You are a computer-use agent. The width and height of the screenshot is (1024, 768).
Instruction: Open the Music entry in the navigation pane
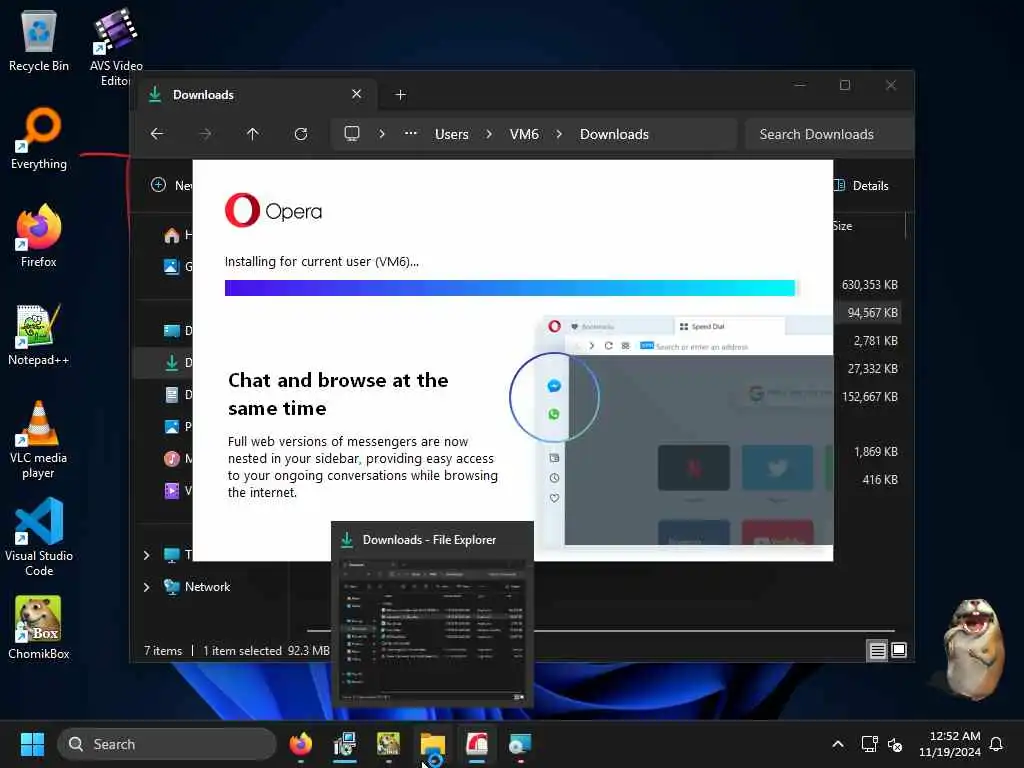tap(178, 458)
